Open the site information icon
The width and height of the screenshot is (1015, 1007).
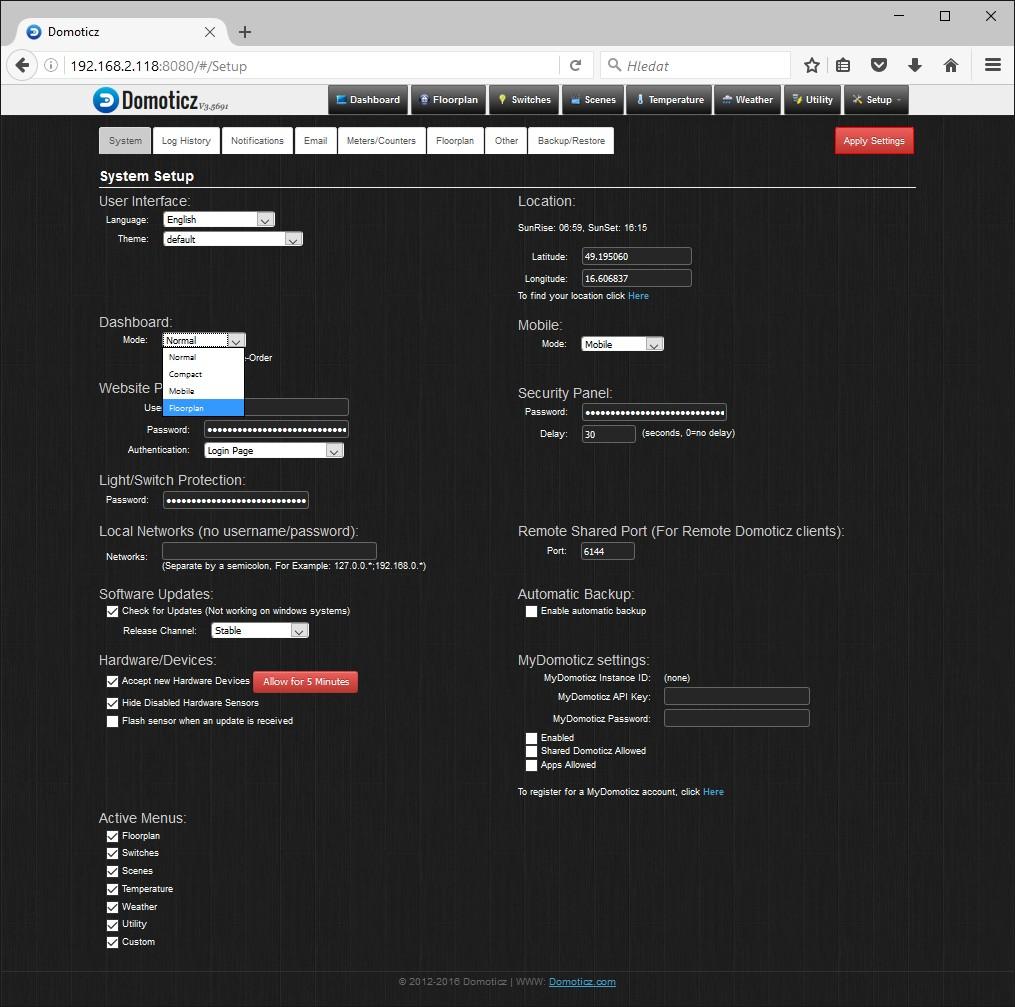coord(51,65)
